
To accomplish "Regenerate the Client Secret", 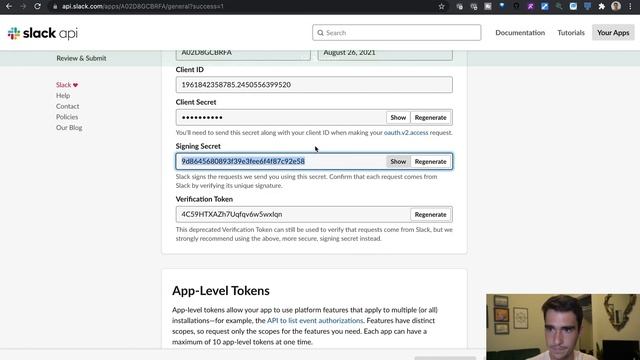I will [x=431, y=118].
